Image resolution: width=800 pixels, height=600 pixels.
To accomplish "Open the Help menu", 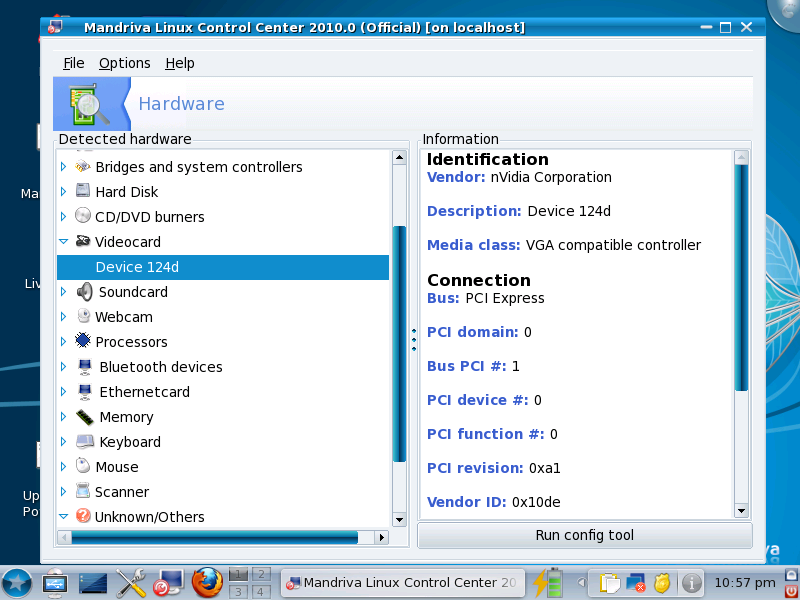I will (x=180, y=63).
